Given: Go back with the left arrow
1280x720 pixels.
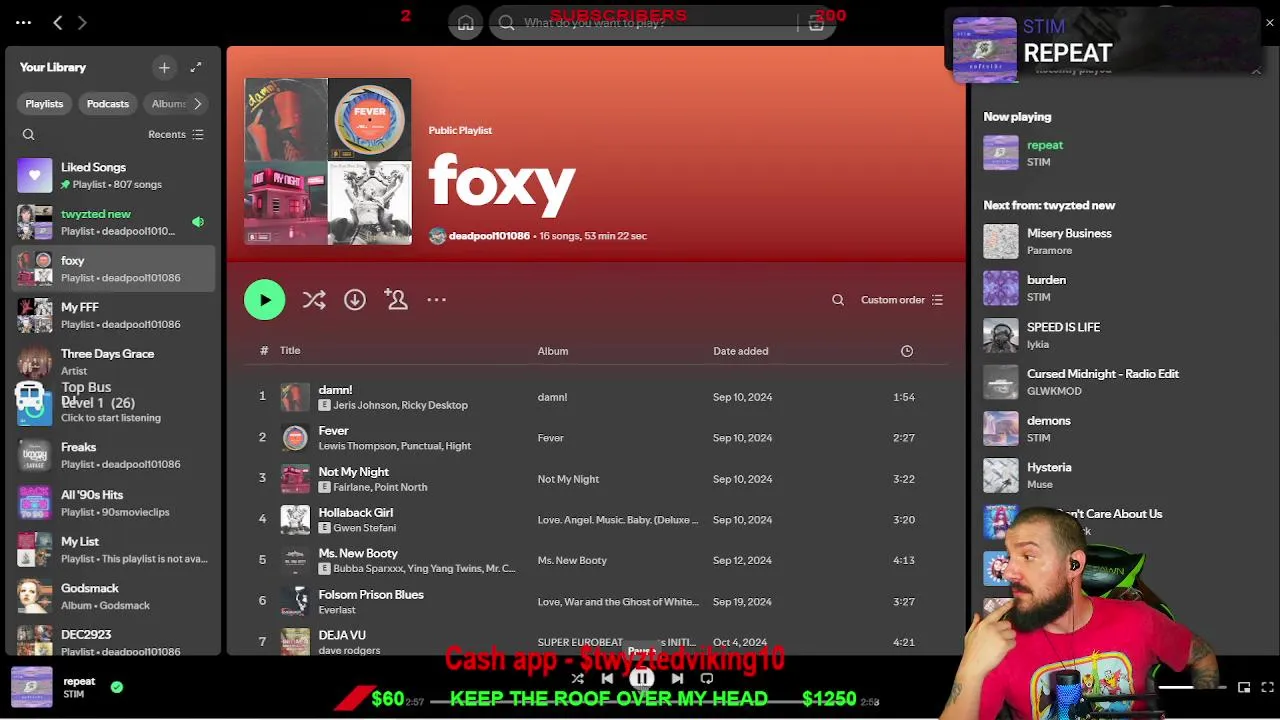Looking at the screenshot, I should [x=58, y=22].
